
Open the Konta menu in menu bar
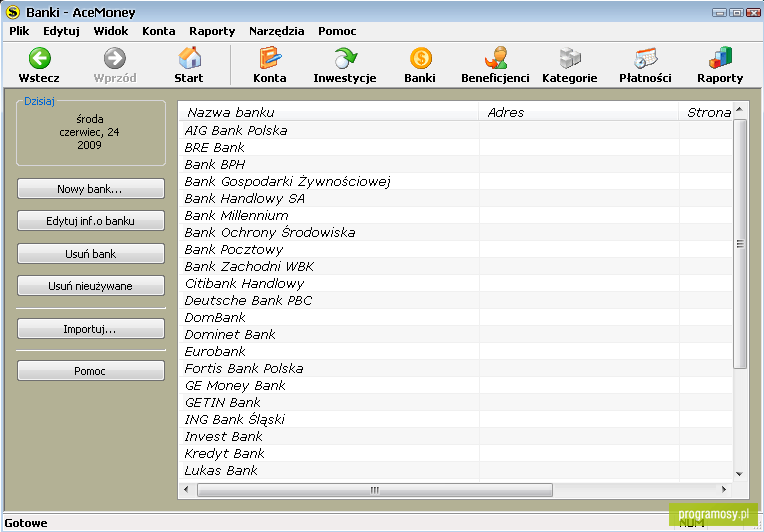click(x=159, y=31)
